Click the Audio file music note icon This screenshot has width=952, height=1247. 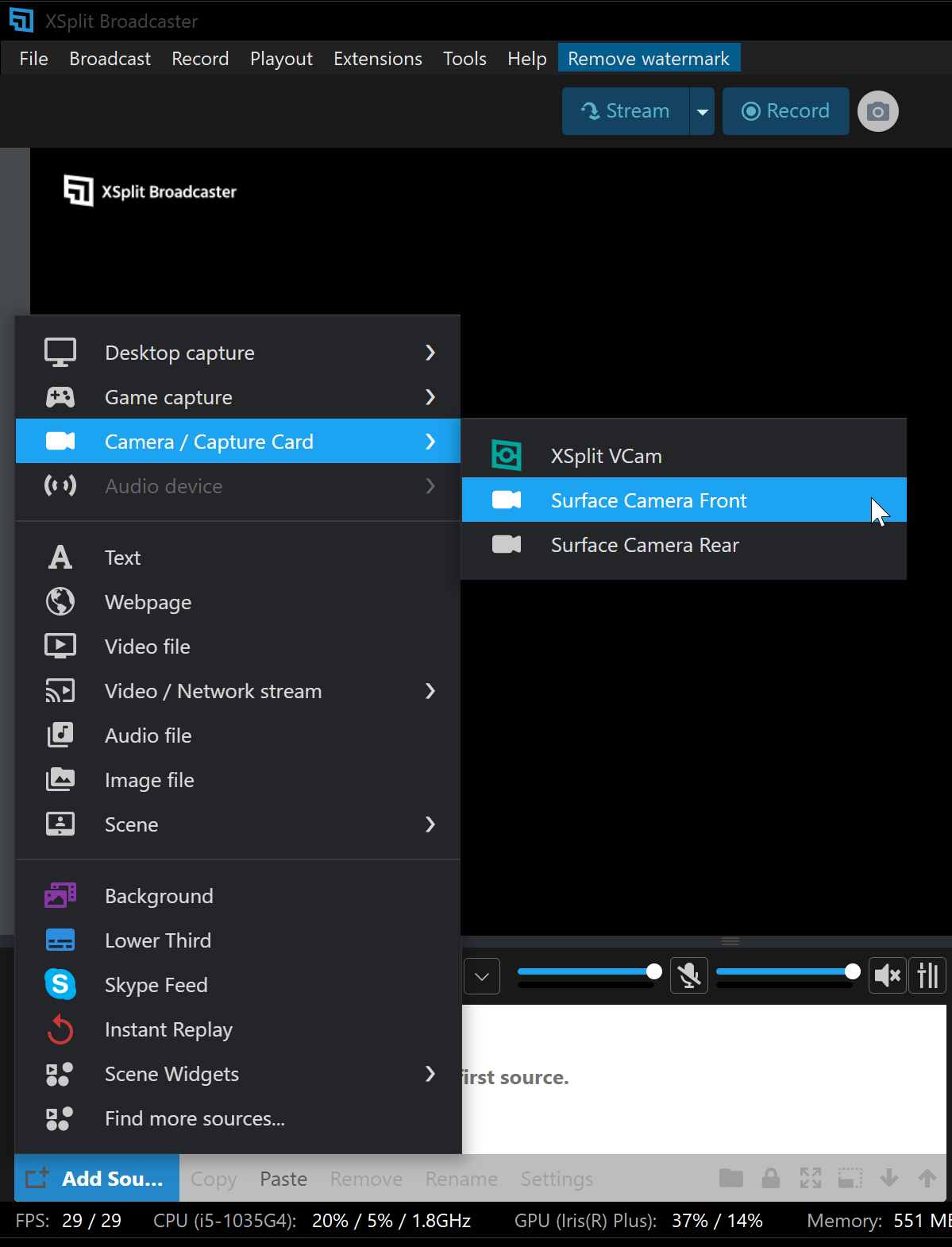click(60, 735)
